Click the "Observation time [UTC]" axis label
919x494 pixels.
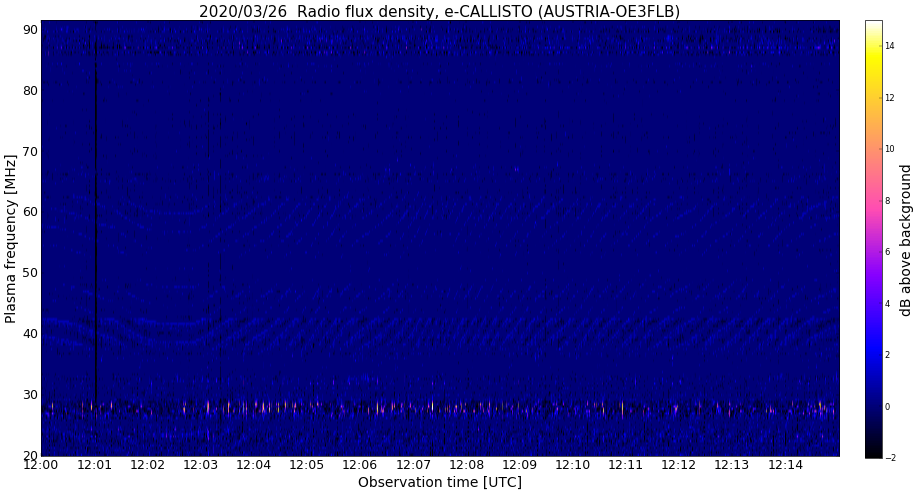click(x=440, y=482)
